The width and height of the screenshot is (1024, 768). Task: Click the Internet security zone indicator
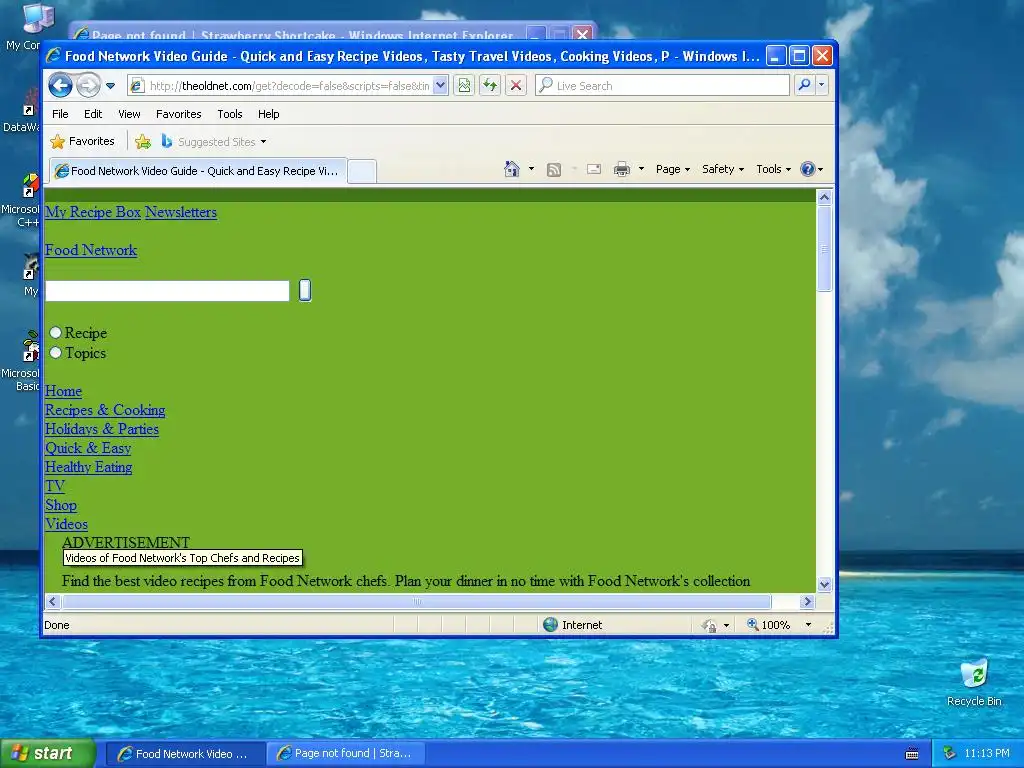click(x=573, y=625)
